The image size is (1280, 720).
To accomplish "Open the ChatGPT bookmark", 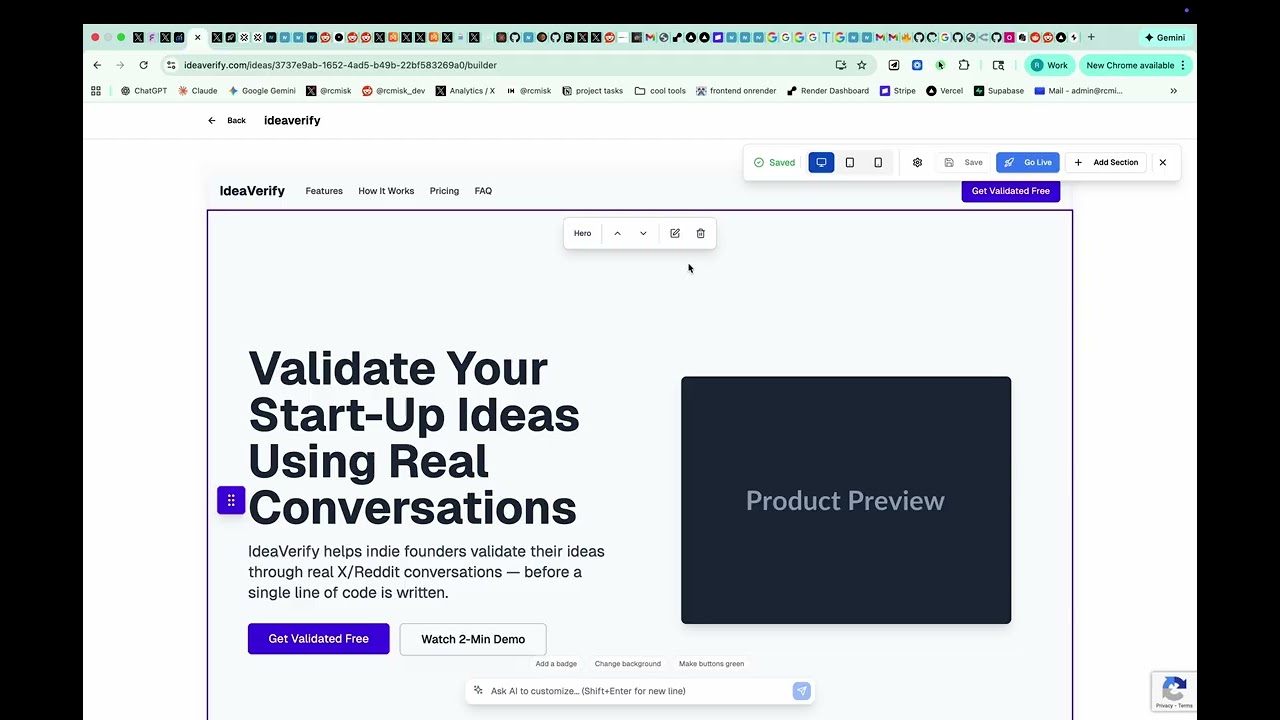I will click(x=144, y=91).
